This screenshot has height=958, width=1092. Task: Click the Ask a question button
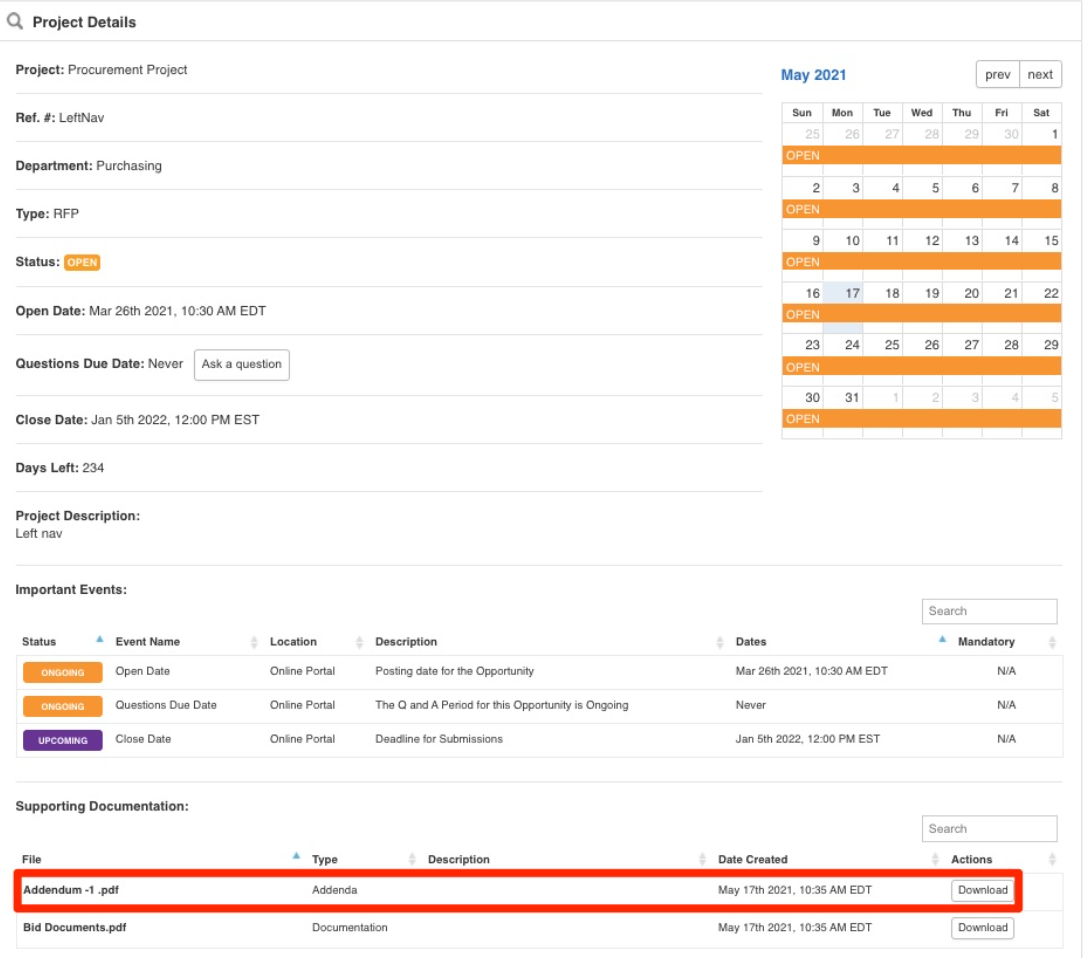click(x=242, y=365)
